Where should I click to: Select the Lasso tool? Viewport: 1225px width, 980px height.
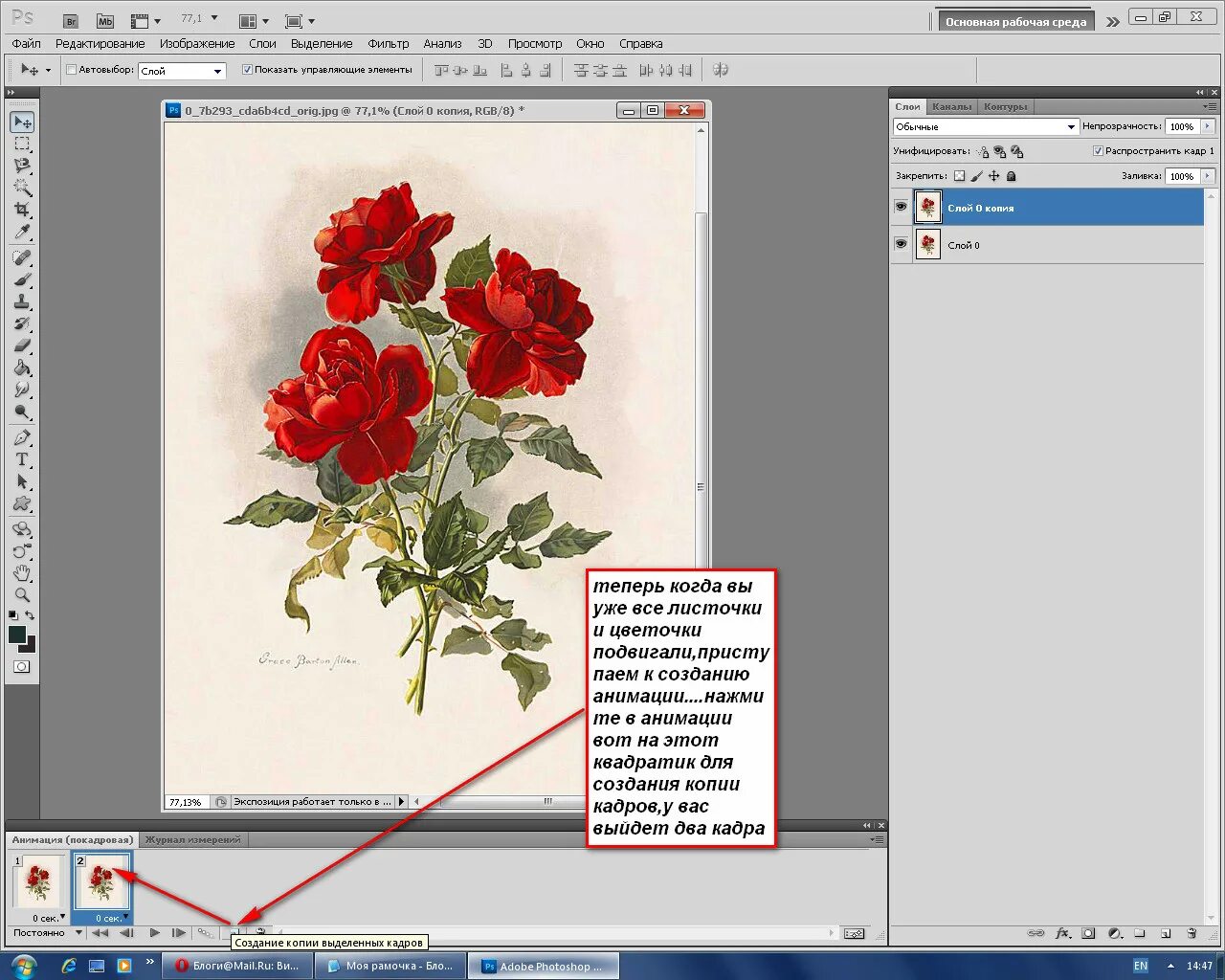[22, 167]
